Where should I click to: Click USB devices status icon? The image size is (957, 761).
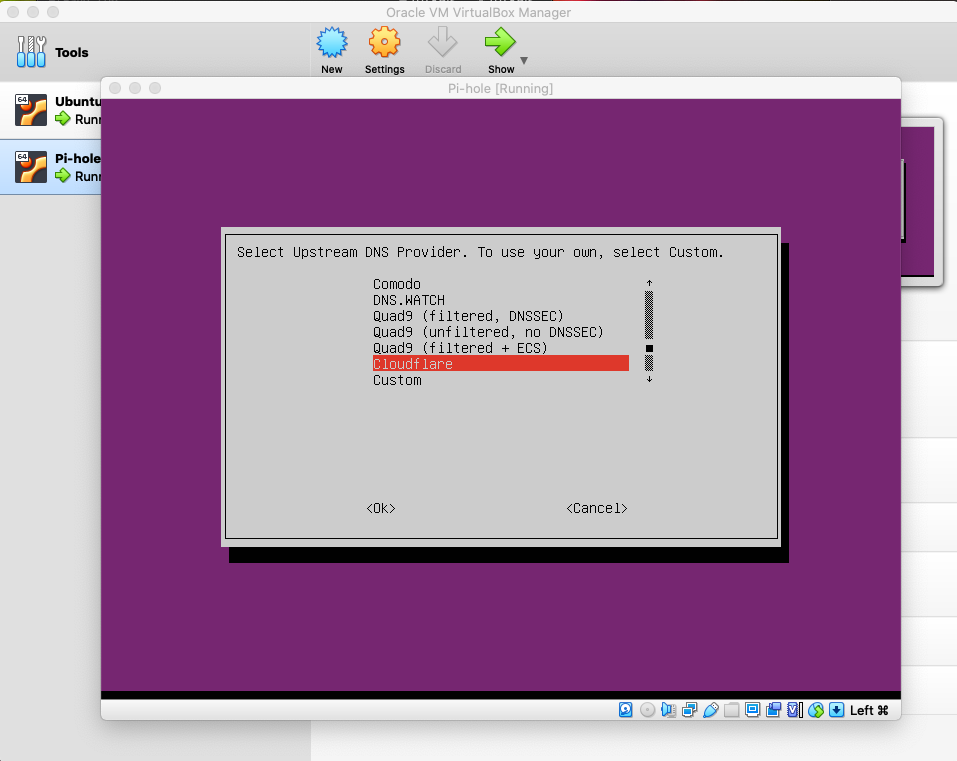point(710,710)
